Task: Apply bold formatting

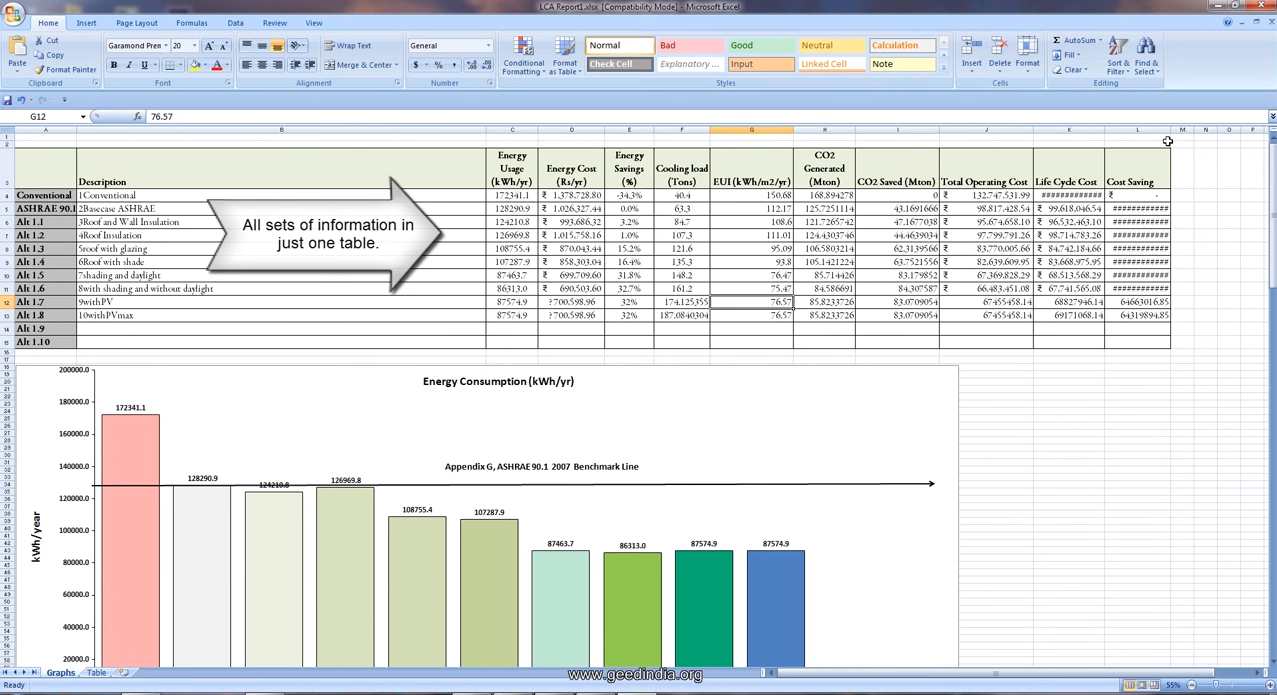Action: 116,64
